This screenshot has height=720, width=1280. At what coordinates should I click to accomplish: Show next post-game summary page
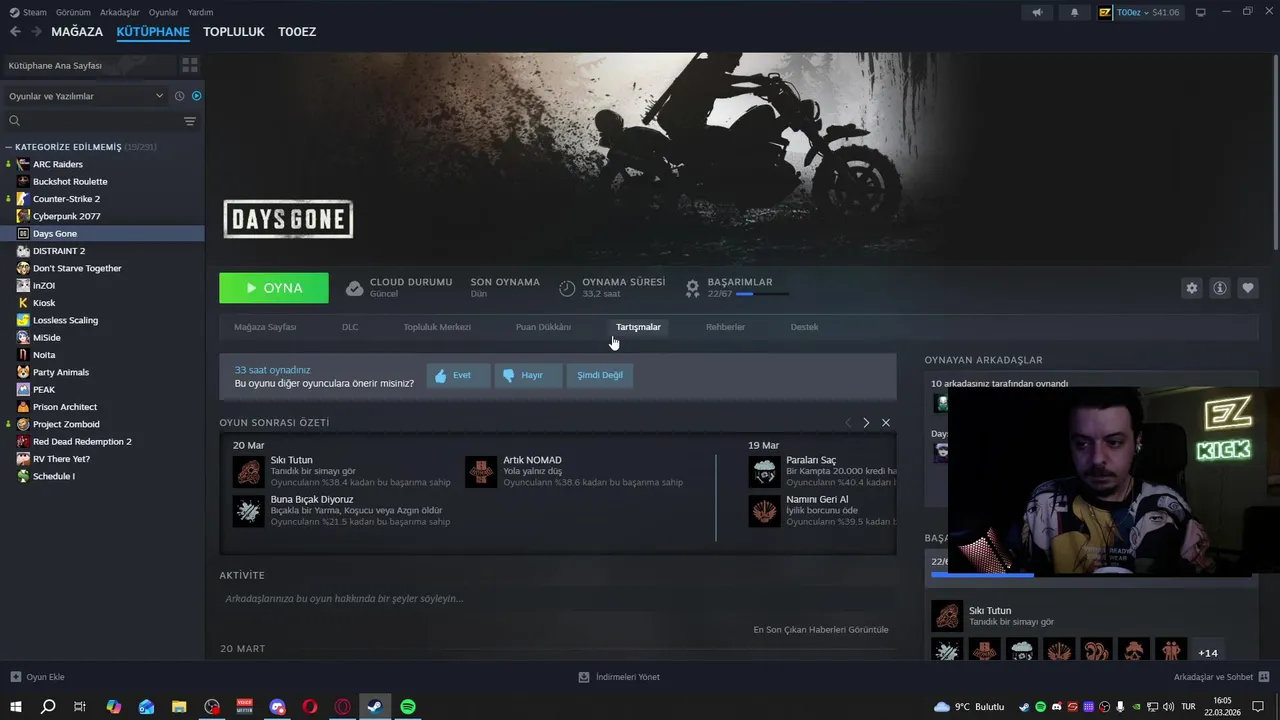866,423
